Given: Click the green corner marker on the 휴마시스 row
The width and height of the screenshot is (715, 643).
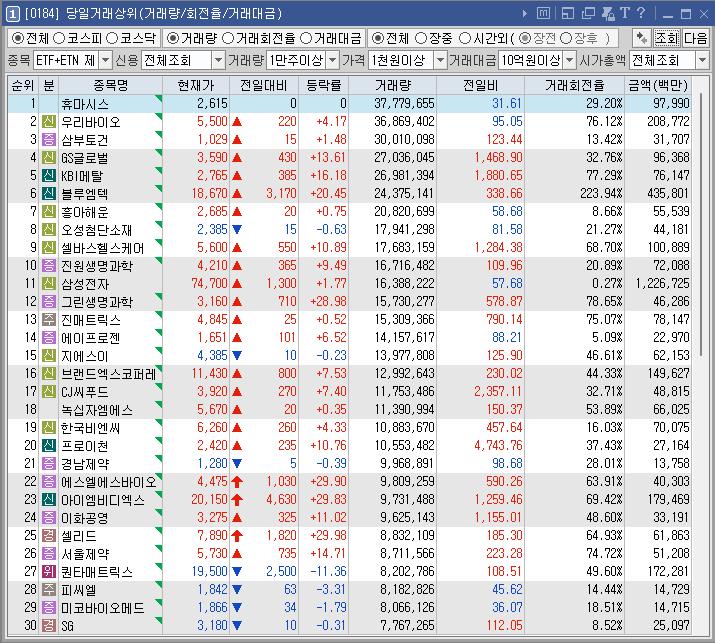Looking at the screenshot, I should [159, 99].
